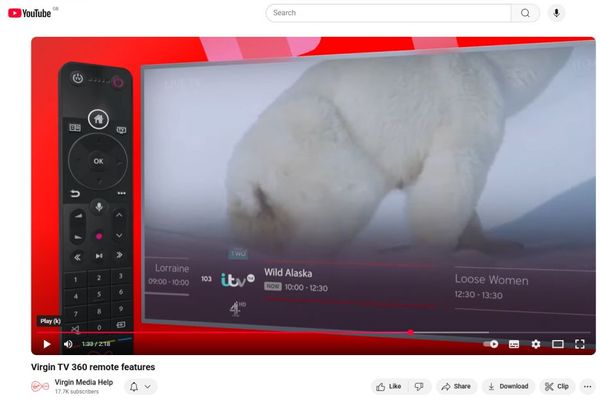
Task: Like the video
Action: point(388,386)
